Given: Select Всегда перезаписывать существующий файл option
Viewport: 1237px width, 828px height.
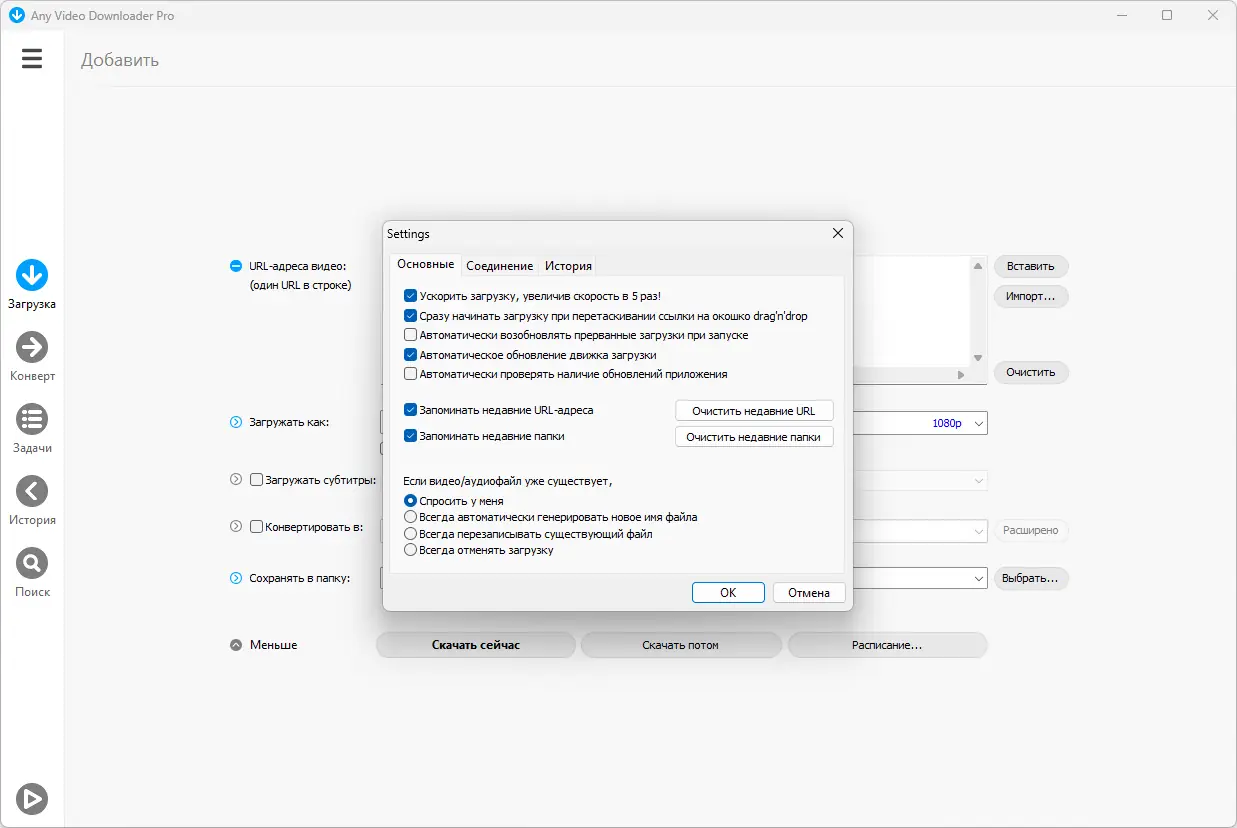Looking at the screenshot, I should (x=410, y=534).
